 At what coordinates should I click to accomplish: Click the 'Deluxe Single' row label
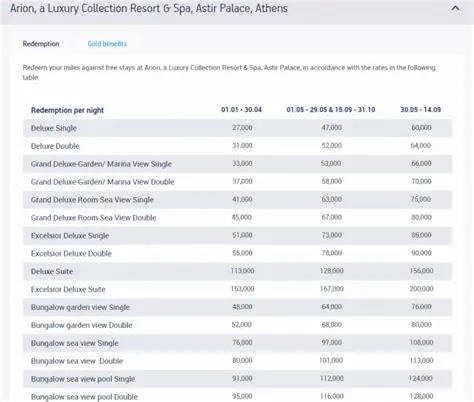tap(54, 128)
